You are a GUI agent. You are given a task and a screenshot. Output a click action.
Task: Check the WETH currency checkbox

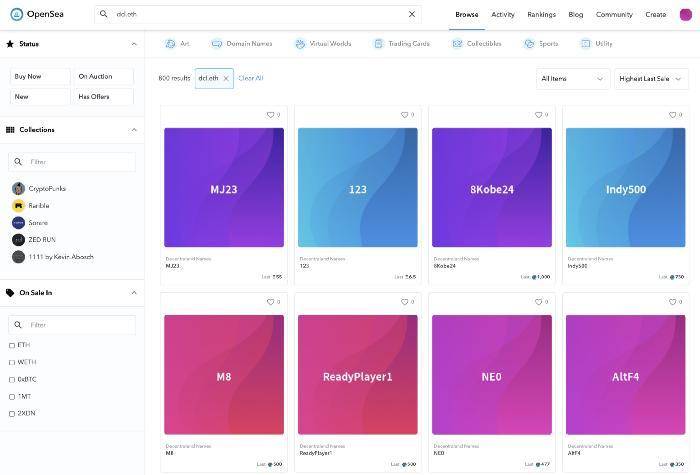[x=12, y=362]
